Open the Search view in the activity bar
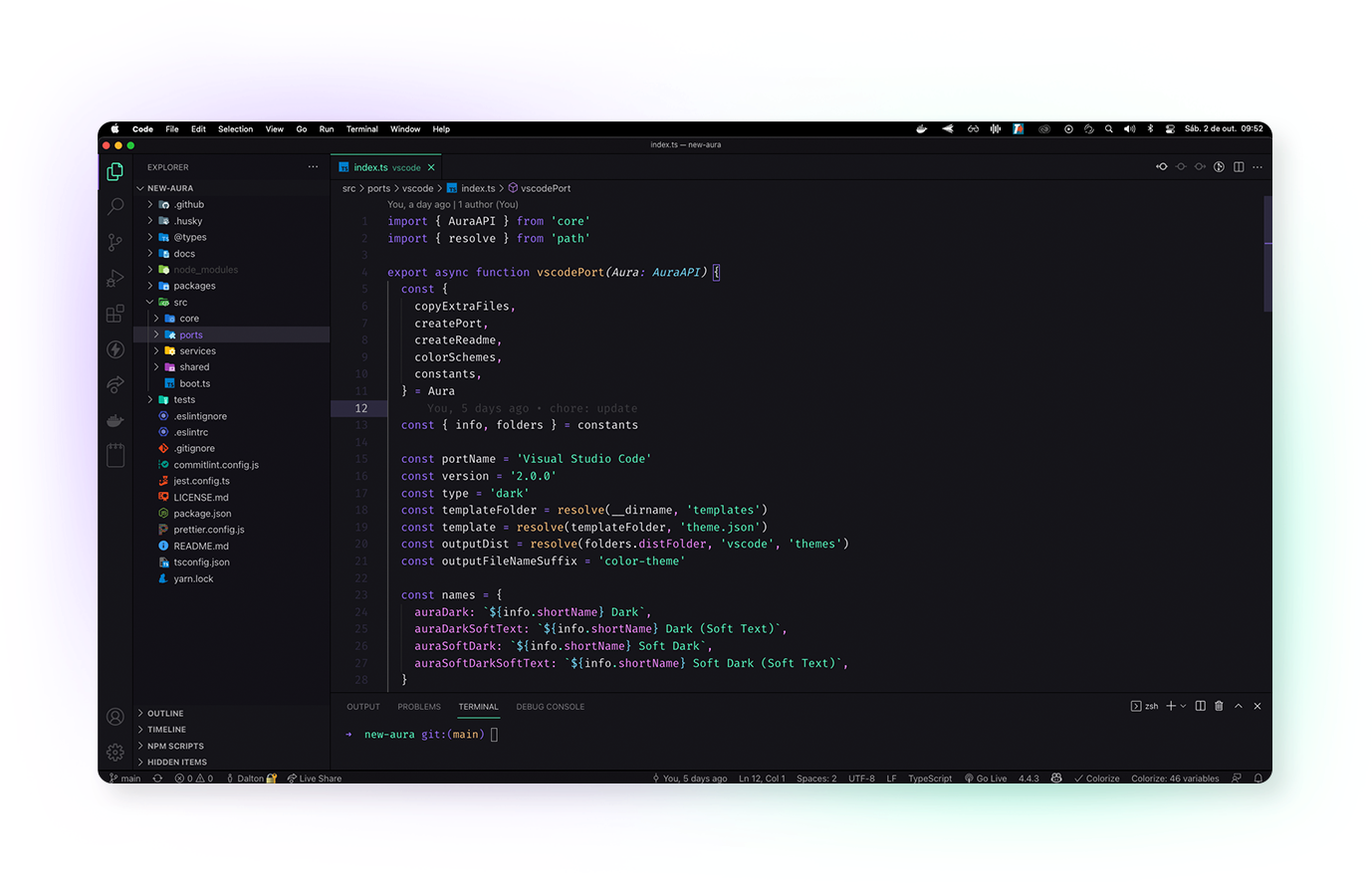This screenshot has height=892, width=1372. click(115, 207)
